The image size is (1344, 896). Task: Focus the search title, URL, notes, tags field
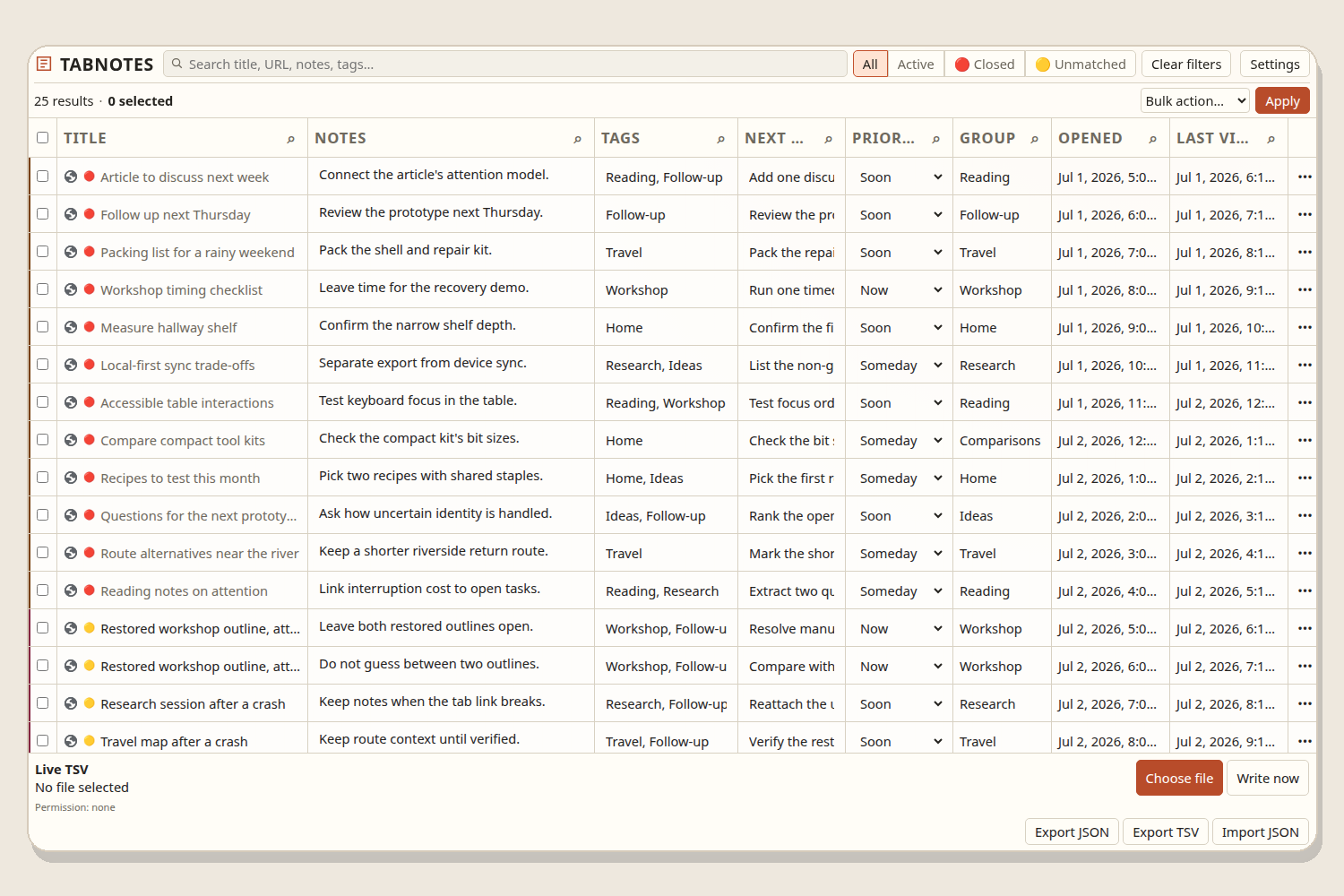[x=505, y=65]
